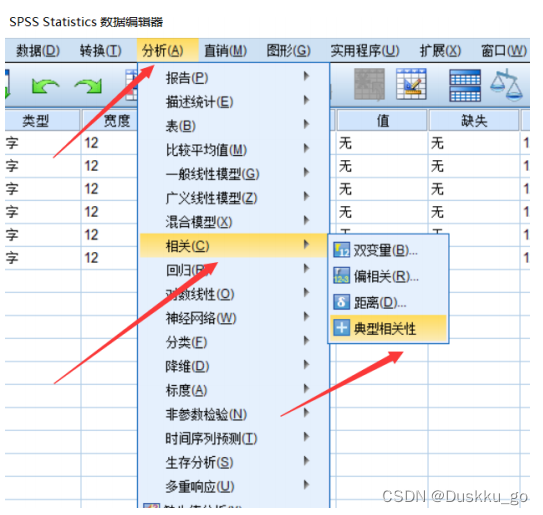
Task: Expand the 降维(D) submenu
Action: (234, 366)
